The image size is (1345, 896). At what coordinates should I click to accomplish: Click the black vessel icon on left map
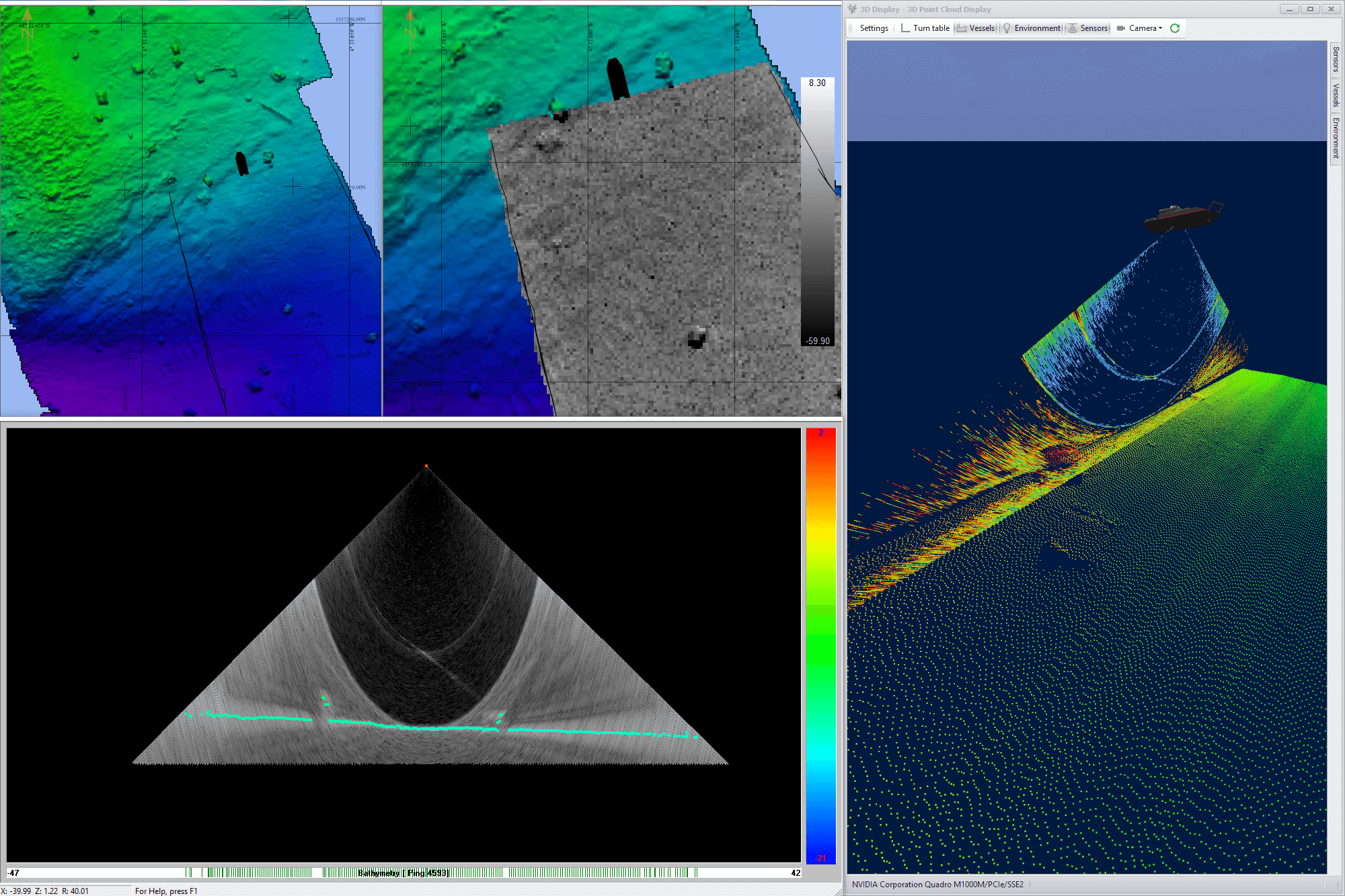[242, 163]
